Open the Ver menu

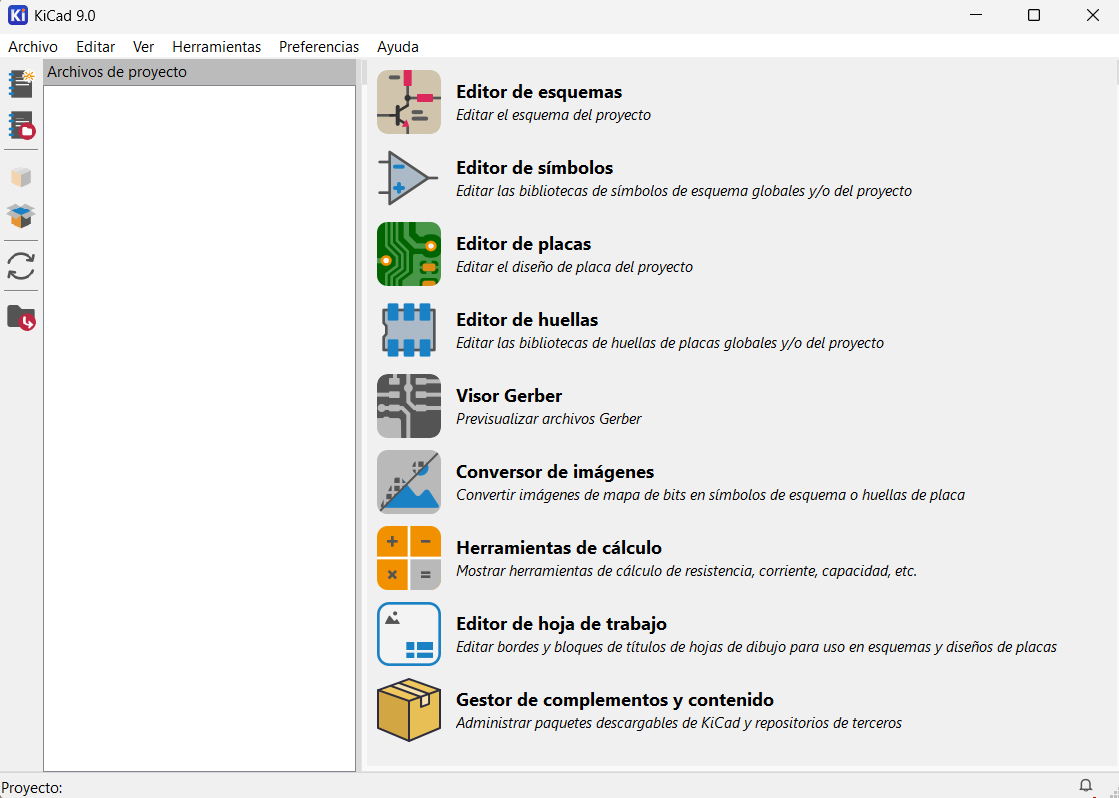tap(143, 47)
